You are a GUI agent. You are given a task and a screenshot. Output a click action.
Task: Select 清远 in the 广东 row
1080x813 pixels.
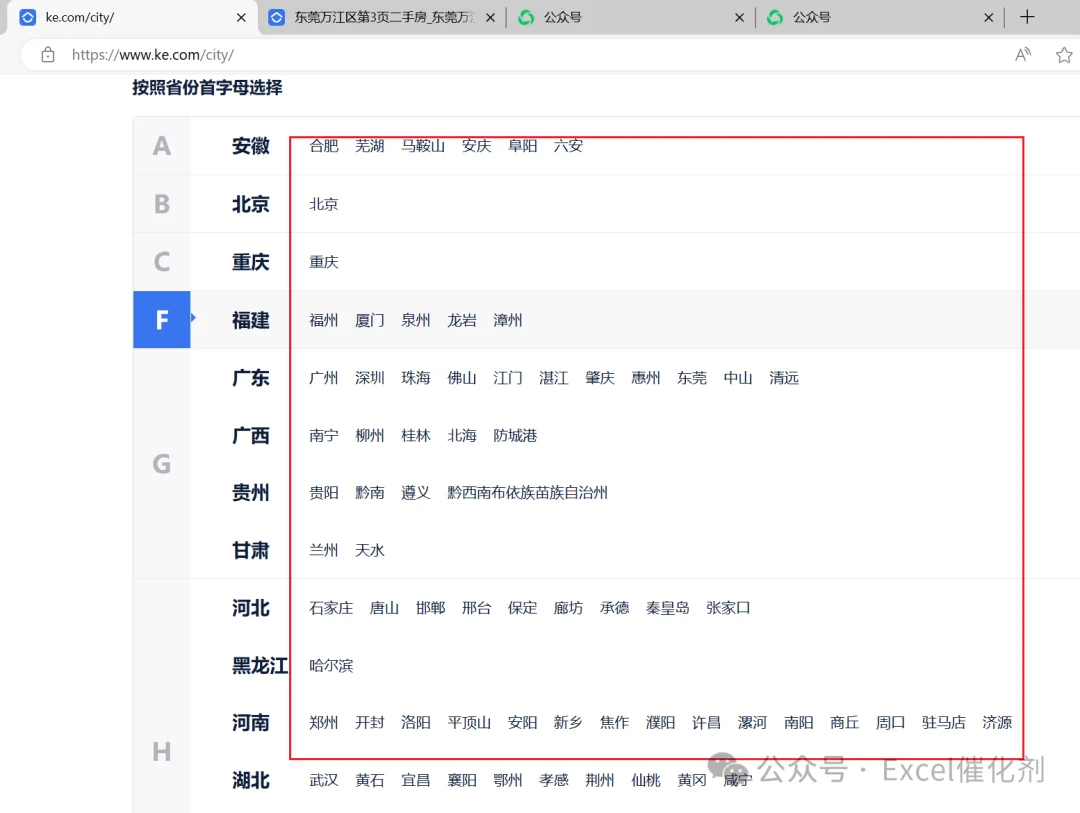784,378
